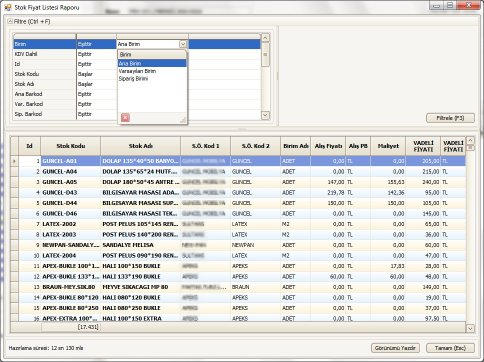Viewport: 484px width, 362px height.
Task: Click the filter list scroll up arrow
Action: [265, 38]
